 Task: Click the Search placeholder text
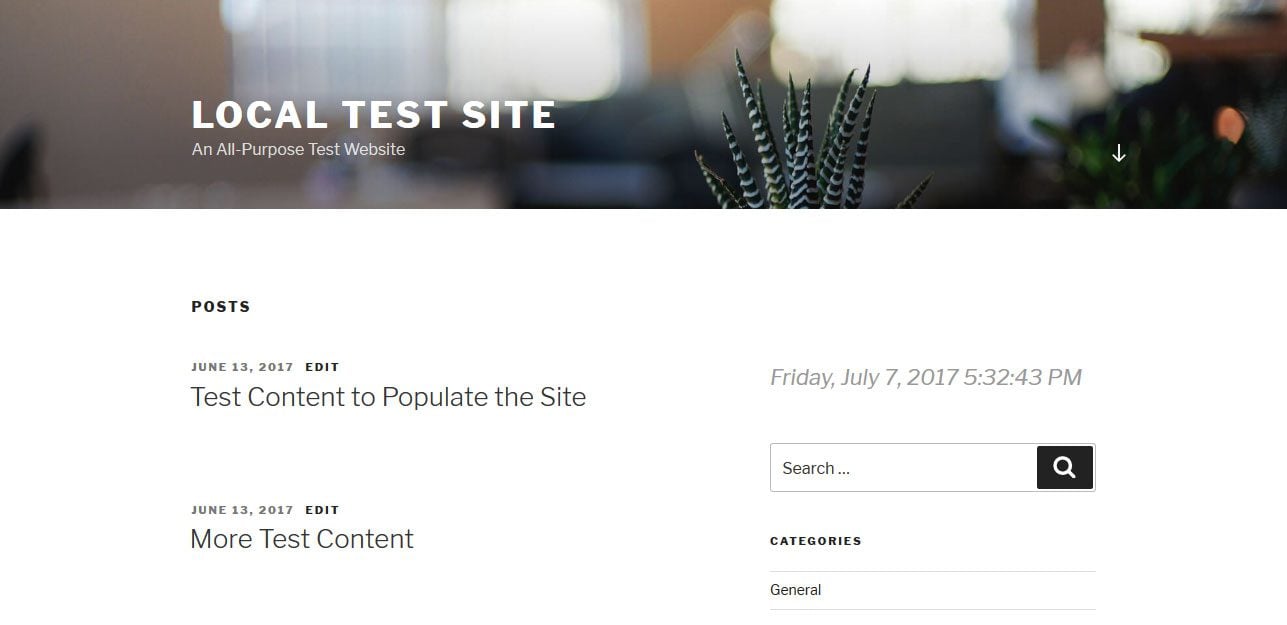815,468
